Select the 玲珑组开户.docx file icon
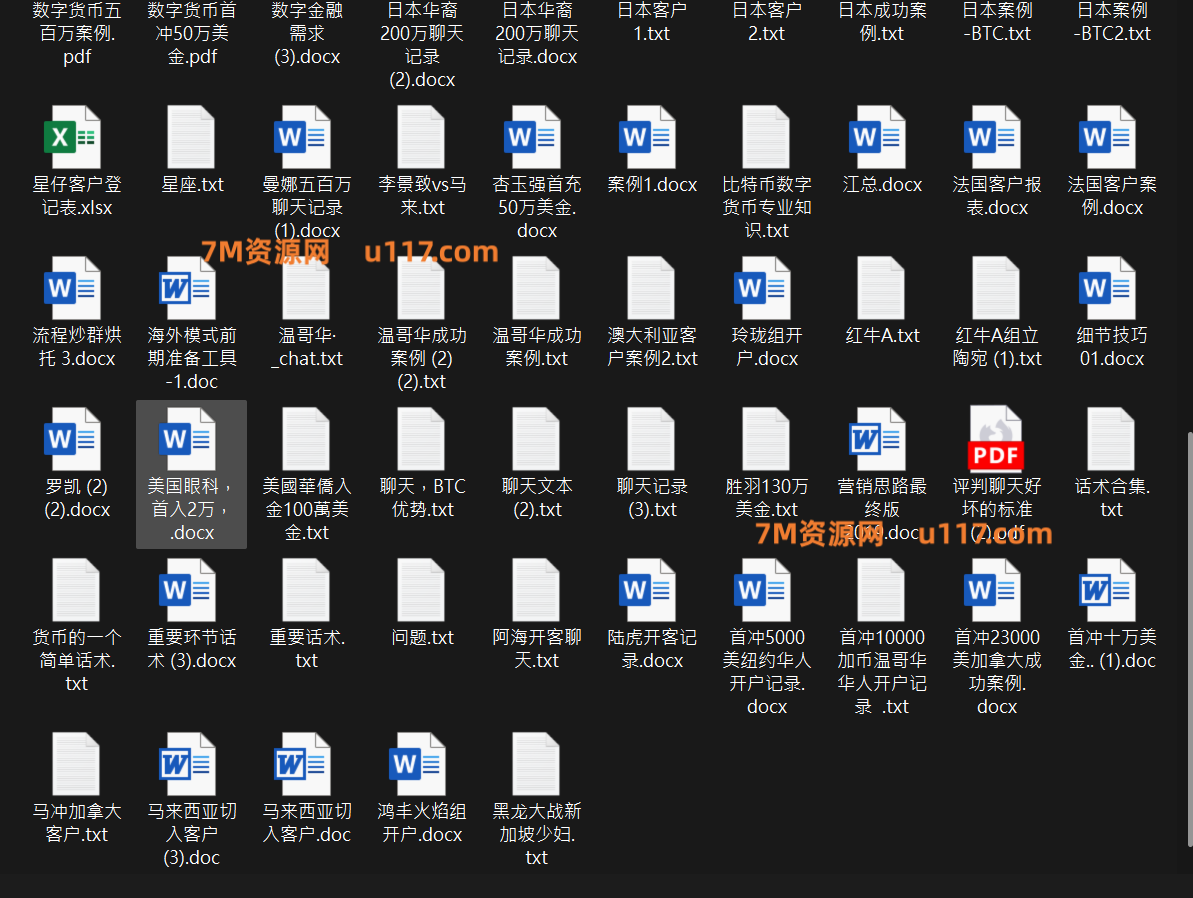The height and width of the screenshot is (898, 1193). pos(766,289)
